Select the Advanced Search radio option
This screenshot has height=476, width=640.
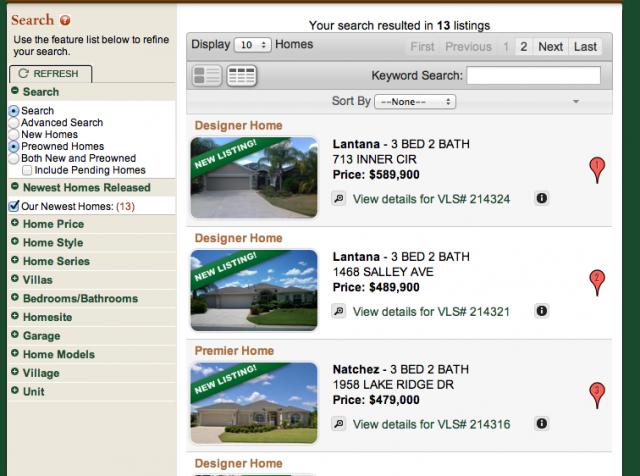14,122
